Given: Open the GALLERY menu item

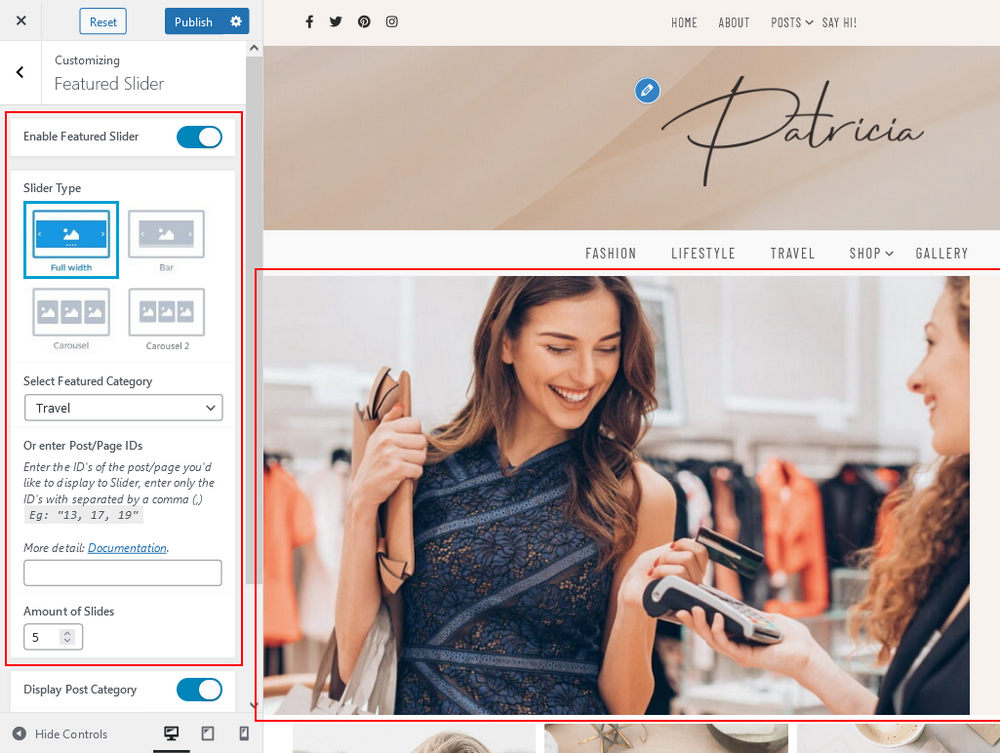Looking at the screenshot, I should pyautogui.click(x=941, y=254).
